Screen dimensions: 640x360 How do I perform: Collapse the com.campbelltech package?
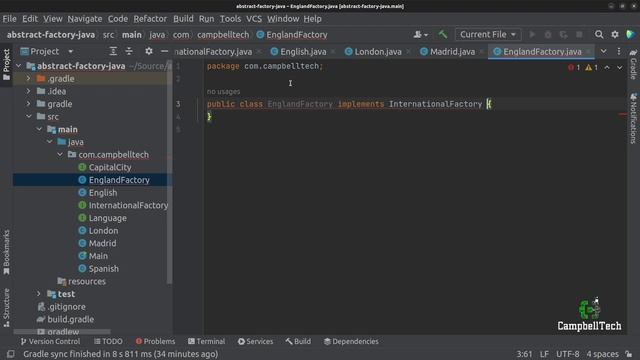(60, 154)
